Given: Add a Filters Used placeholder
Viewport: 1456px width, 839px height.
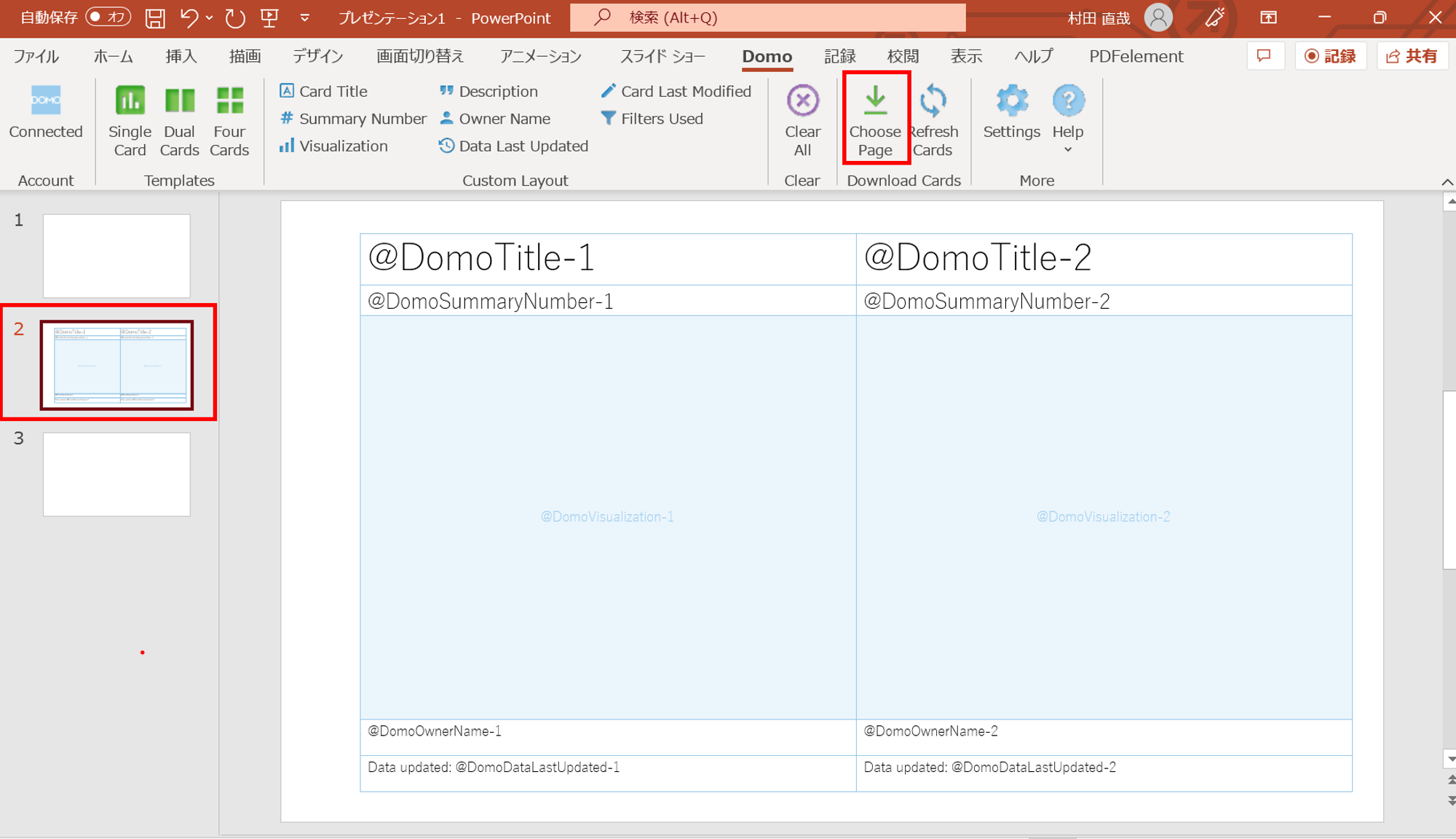Looking at the screenshot, I should (652, 119).
